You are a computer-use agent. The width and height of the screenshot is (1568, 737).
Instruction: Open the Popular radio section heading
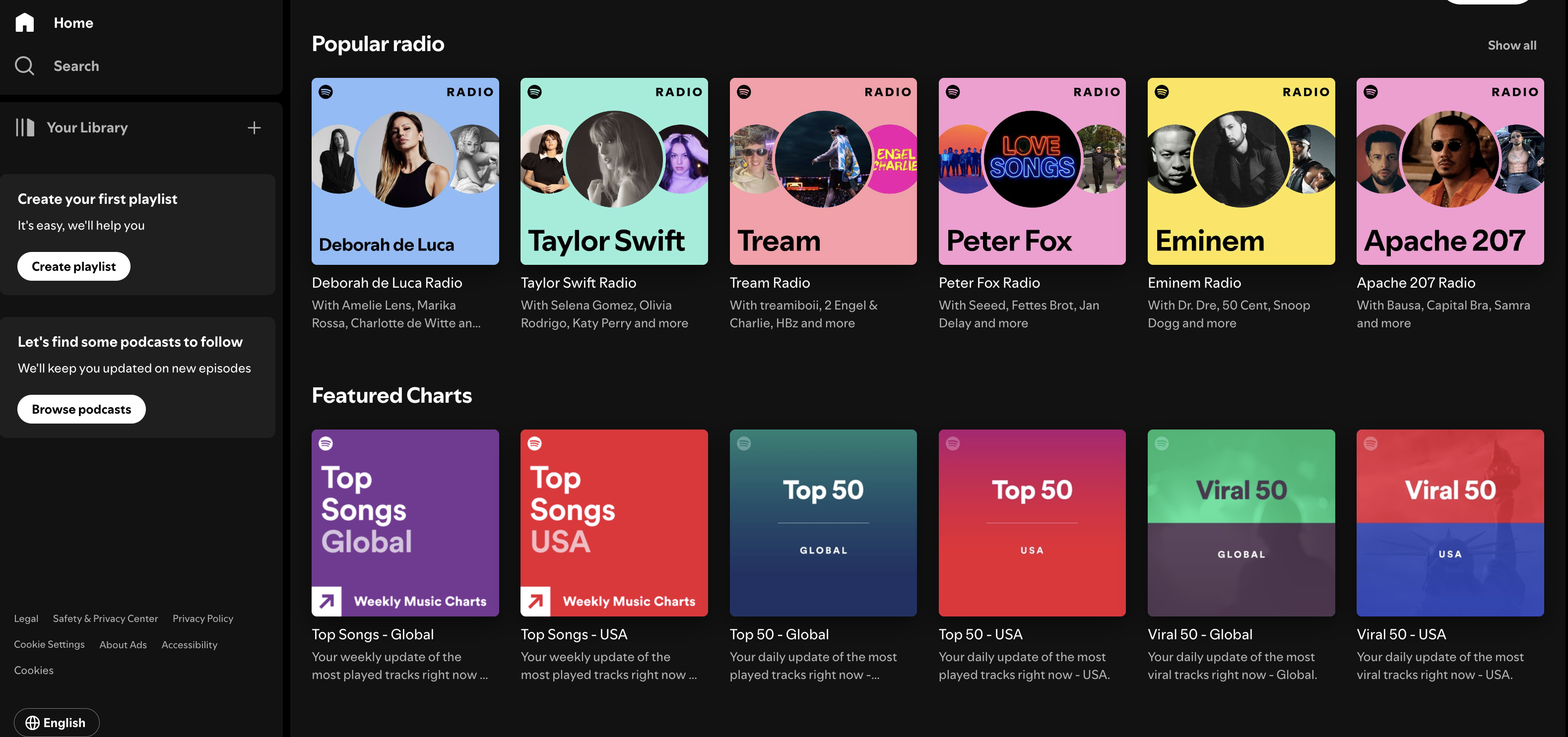pos(378,44)
